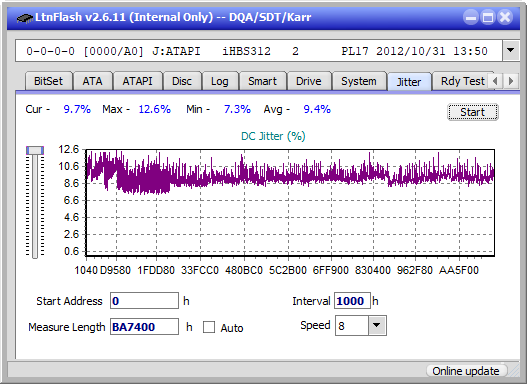Open the Disc tab

point(182,81)
